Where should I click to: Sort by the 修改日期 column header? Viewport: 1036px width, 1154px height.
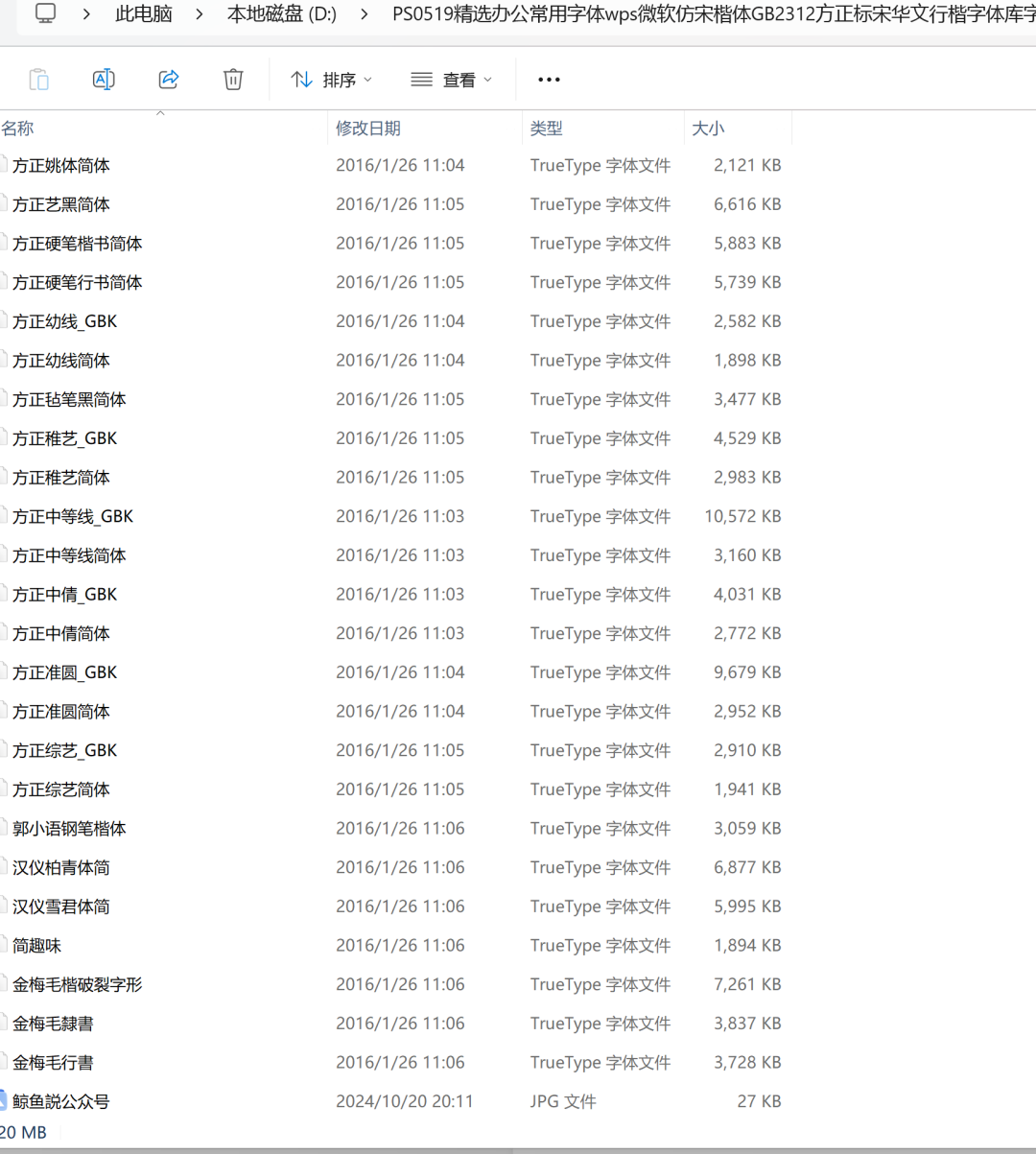tap(368, 129)
